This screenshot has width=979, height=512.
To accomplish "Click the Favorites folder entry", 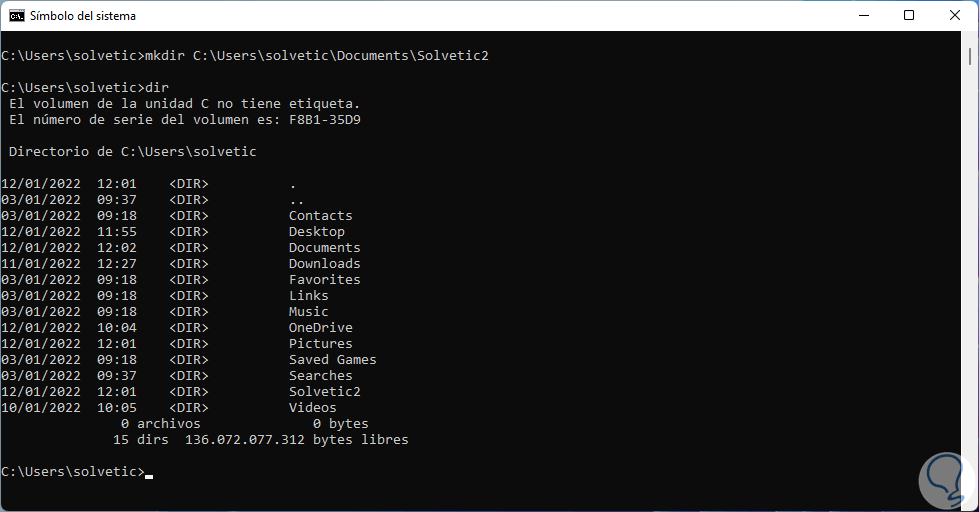I will (x=324, y=280).
